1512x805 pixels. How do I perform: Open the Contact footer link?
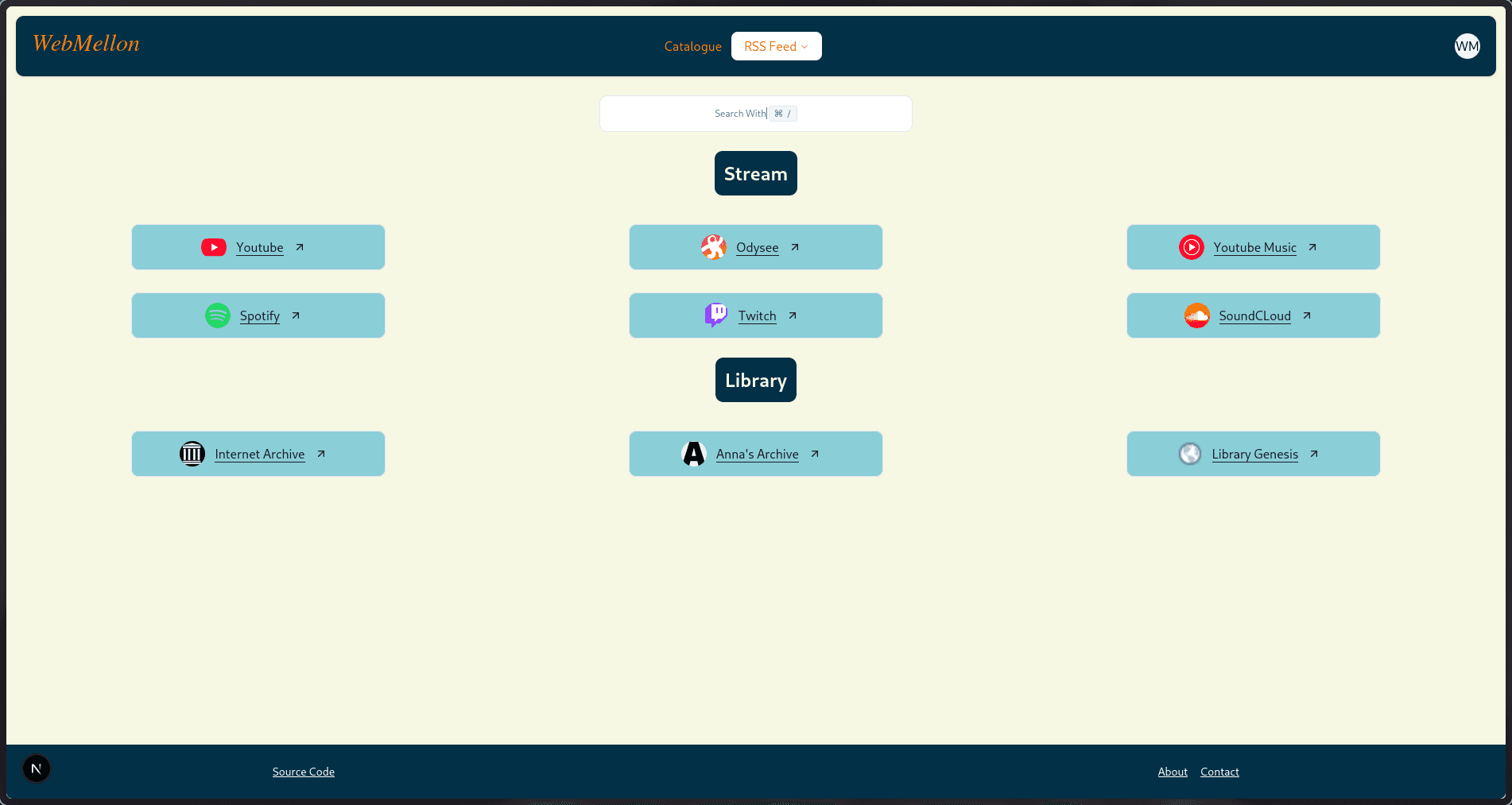pyautogui.click(x=1220, y=772)
